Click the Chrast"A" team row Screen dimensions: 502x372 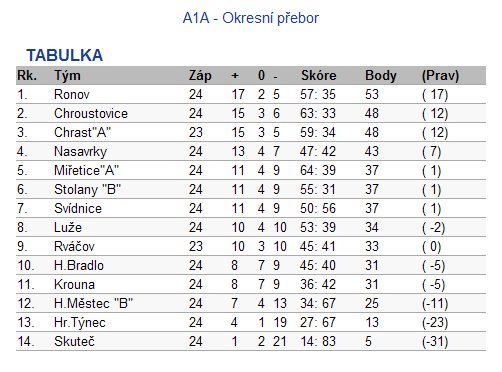pos(251,132)
